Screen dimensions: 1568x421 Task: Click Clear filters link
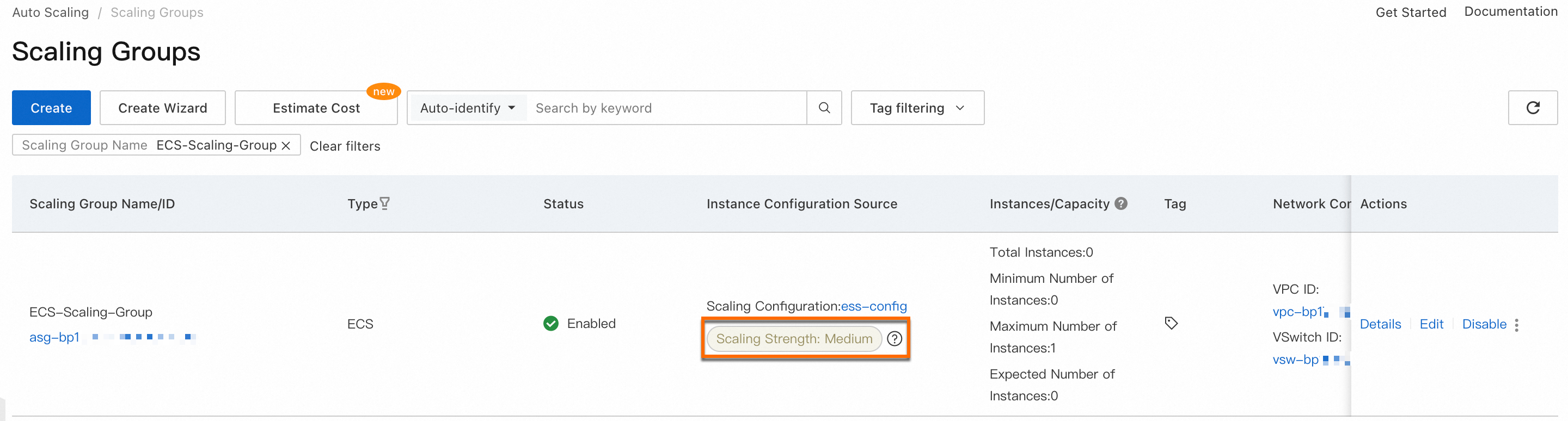click(345, 146)
